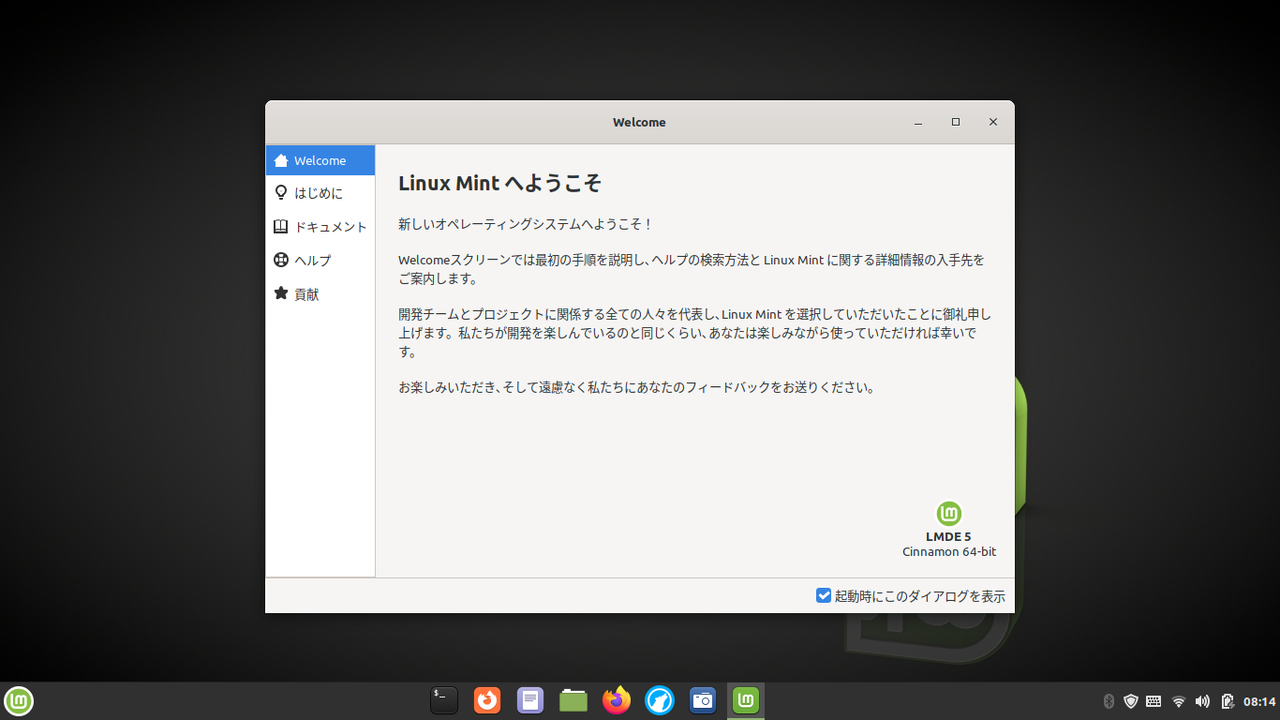Image resolution: width=1280 pixels, height=720 pixels.
Task: Open the shield update manager tray icon
Action: [x=1131, y=701]
